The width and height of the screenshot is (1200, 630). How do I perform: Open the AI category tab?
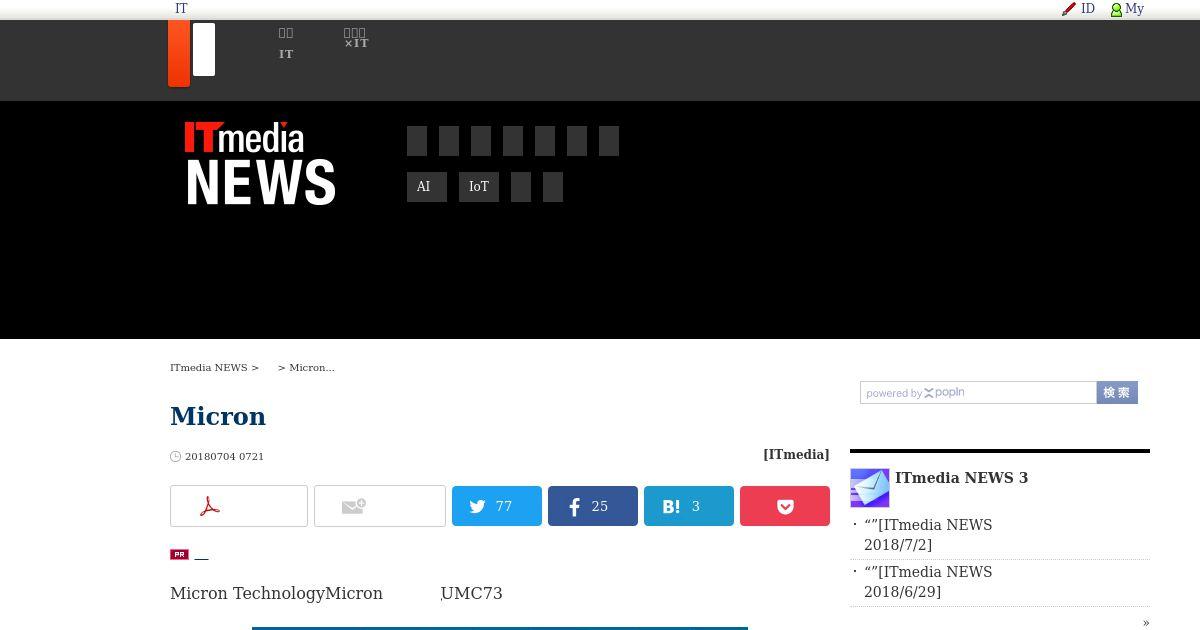pos(427,187)
